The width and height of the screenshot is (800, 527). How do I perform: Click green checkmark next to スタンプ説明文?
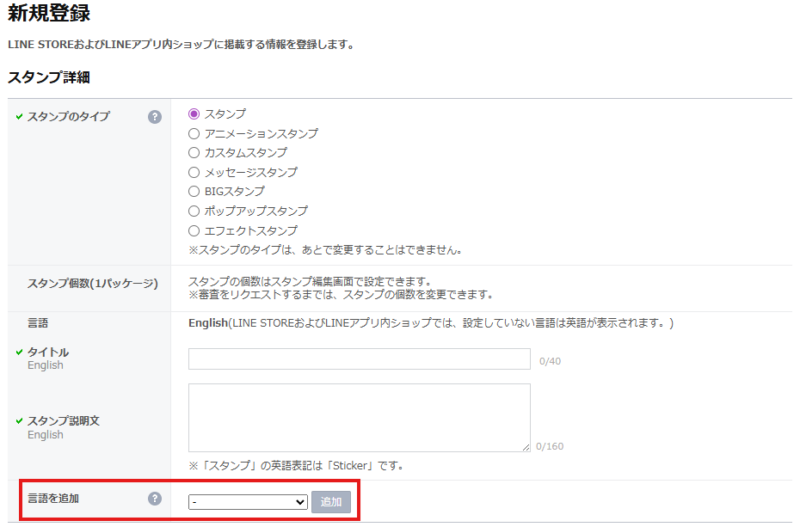point(19,422)
